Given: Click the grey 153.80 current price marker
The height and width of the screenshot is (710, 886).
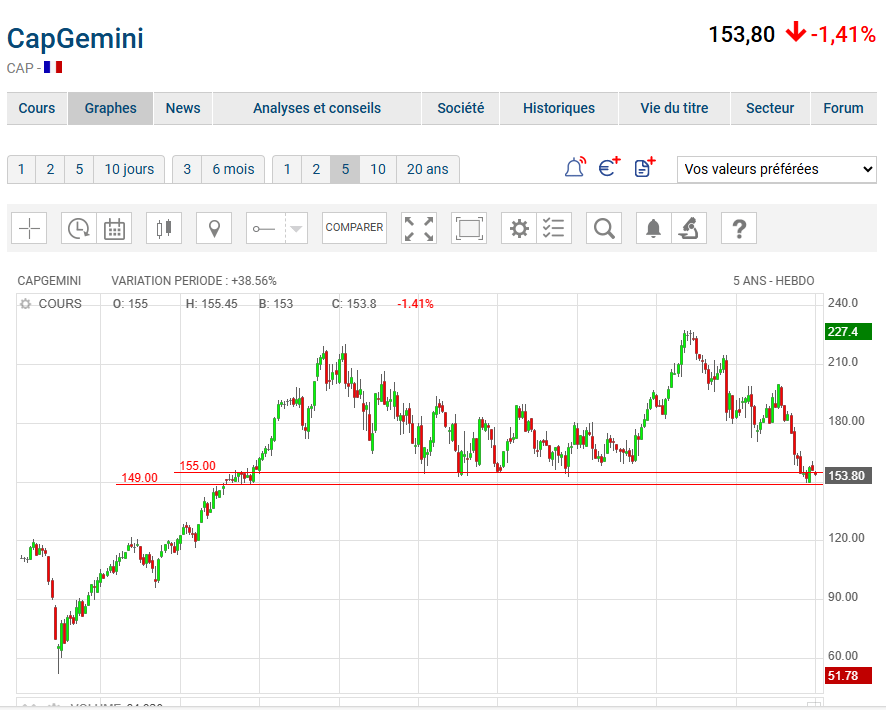Looking at the screenshot, I should coord(848,476).
